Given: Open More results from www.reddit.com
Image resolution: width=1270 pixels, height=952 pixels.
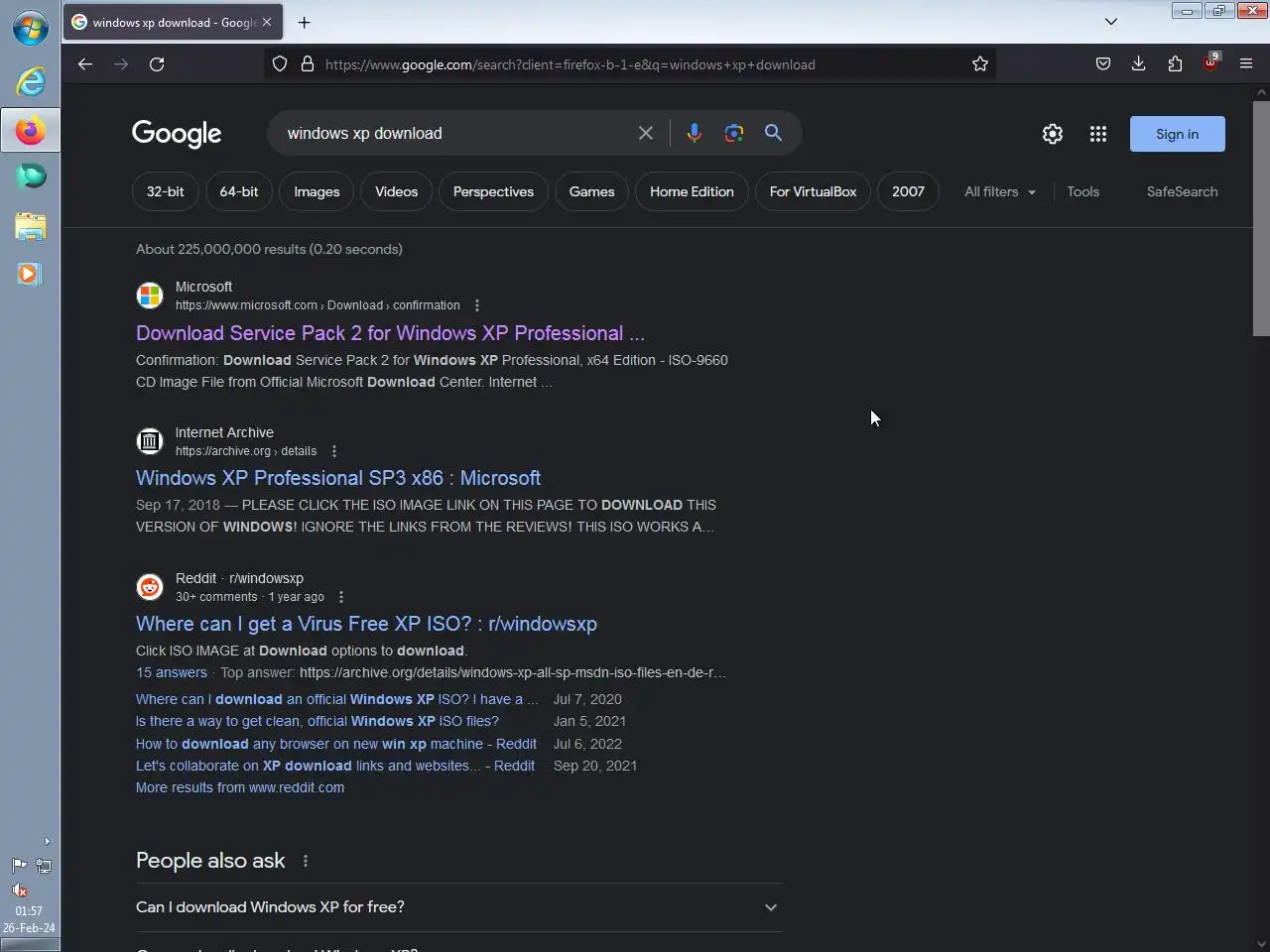Looking at the screenshot, I should tap(240, 787).
